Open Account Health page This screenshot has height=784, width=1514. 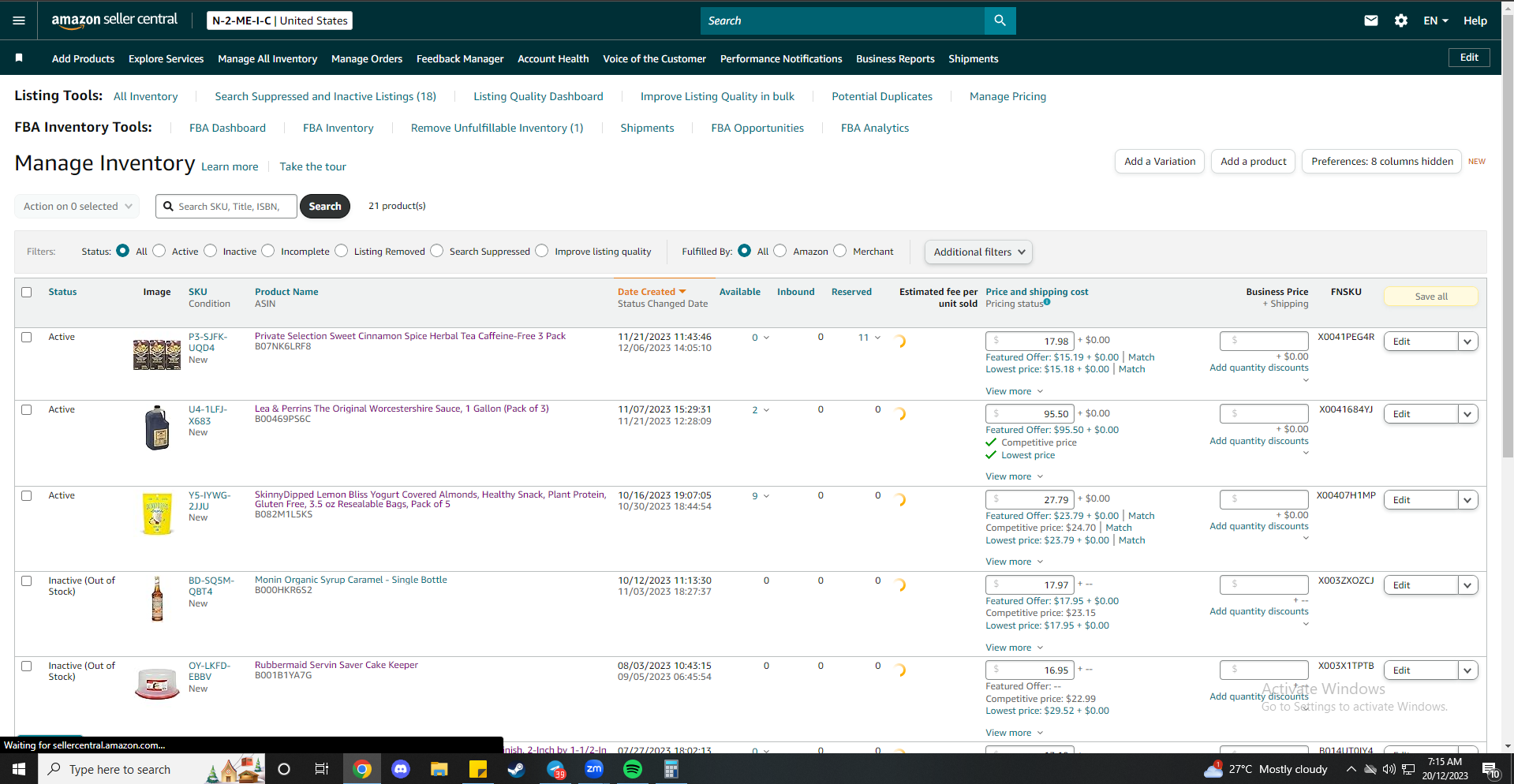pyautogui.click(x=553, y=58)
